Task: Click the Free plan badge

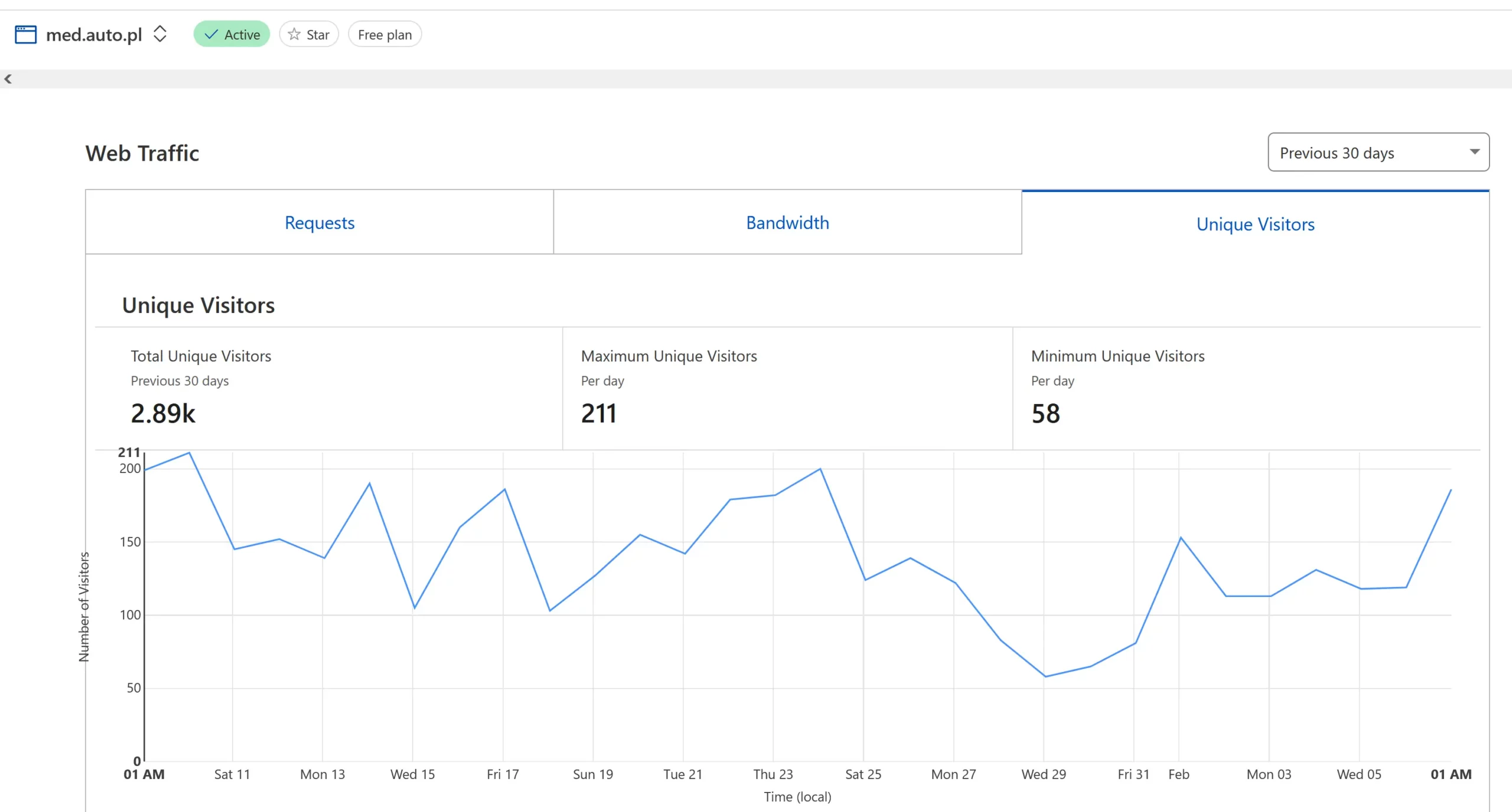Action: [x=384, y=34]
